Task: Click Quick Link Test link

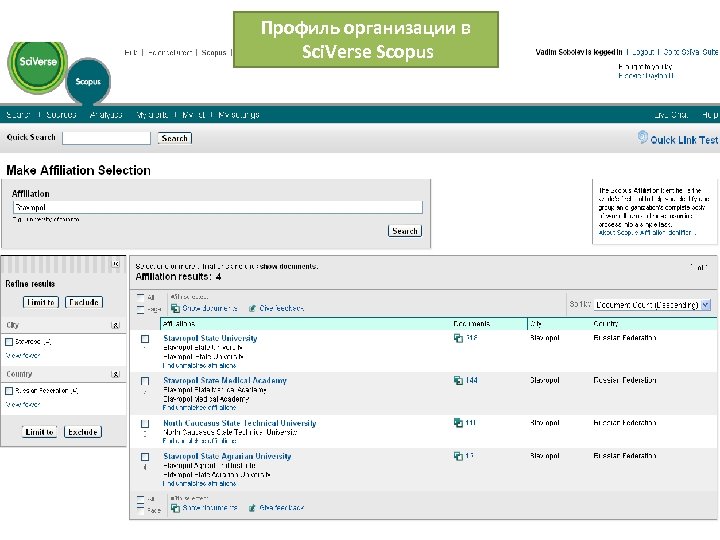Action: pyautogui.click(x=684, y=140)
